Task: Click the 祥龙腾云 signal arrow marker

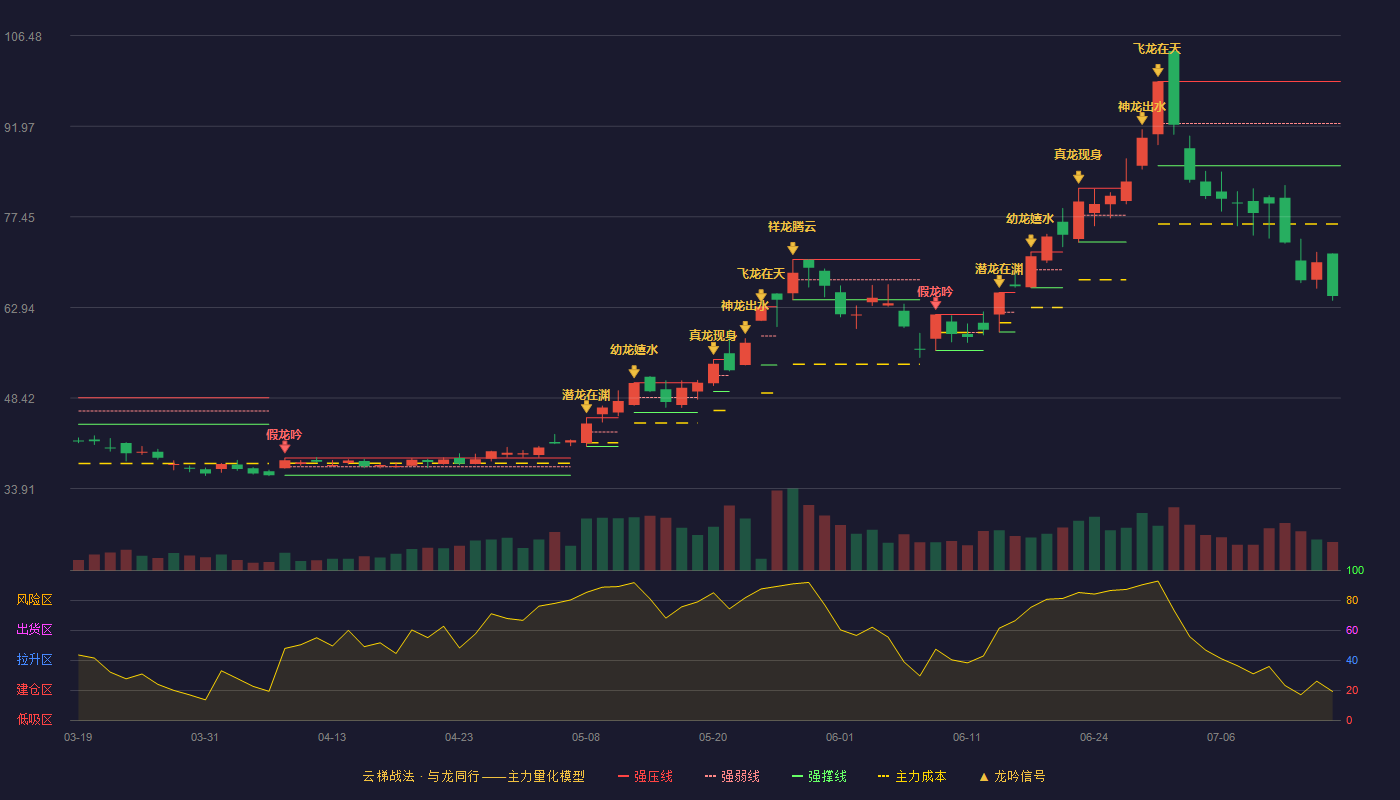Action: click(792, 248)
